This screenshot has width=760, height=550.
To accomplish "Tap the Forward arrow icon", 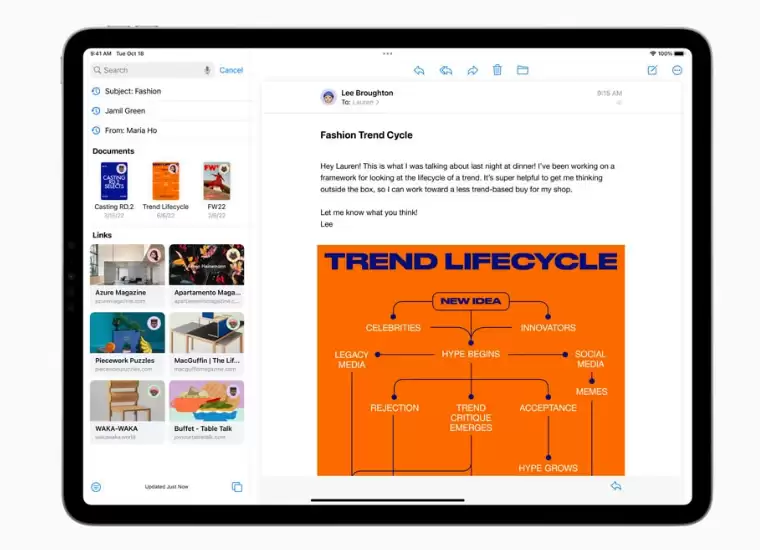I will (x=473, y=70).
